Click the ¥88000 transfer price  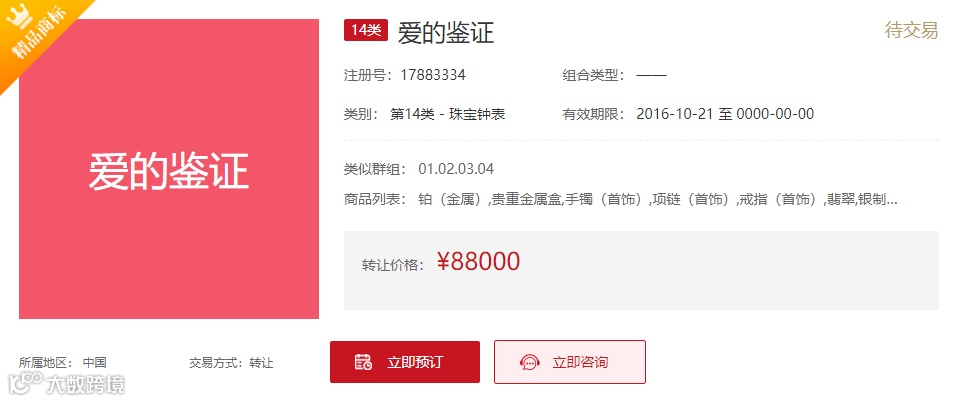tap(479, 261)
